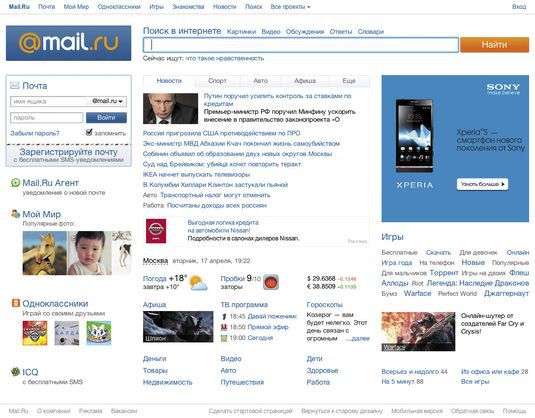This screenshot has height=418, width=535.
Task: Open Одноклассники in top navigation
Action: 119,6
